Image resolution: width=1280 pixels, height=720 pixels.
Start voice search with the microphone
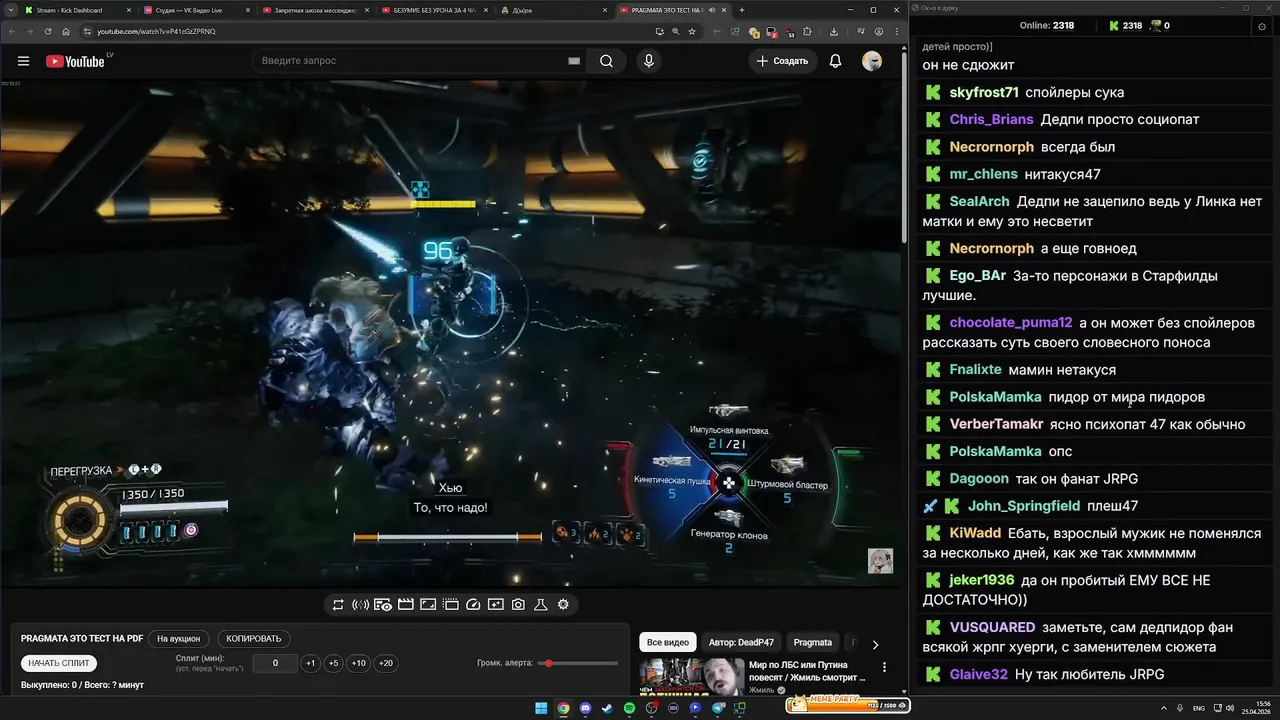(x=649, y=61)
